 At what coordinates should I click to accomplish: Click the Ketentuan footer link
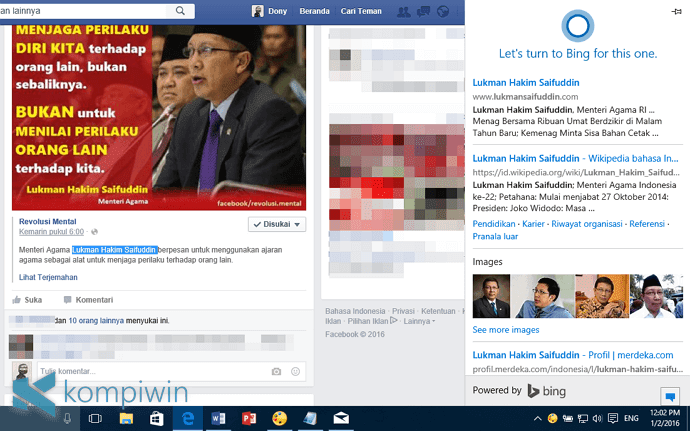pyautogui.click(x=438, y=311)
